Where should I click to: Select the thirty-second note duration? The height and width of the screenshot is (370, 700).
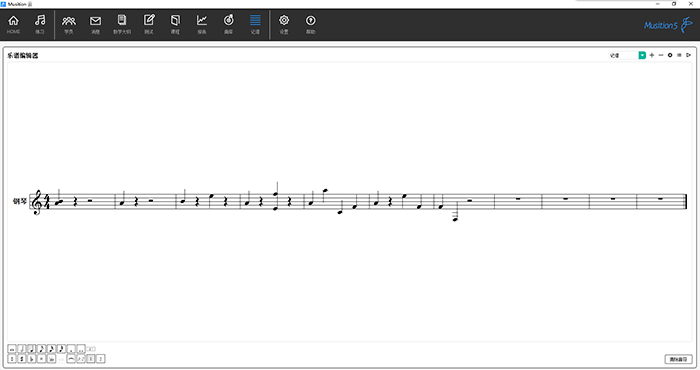coord(61,349)
